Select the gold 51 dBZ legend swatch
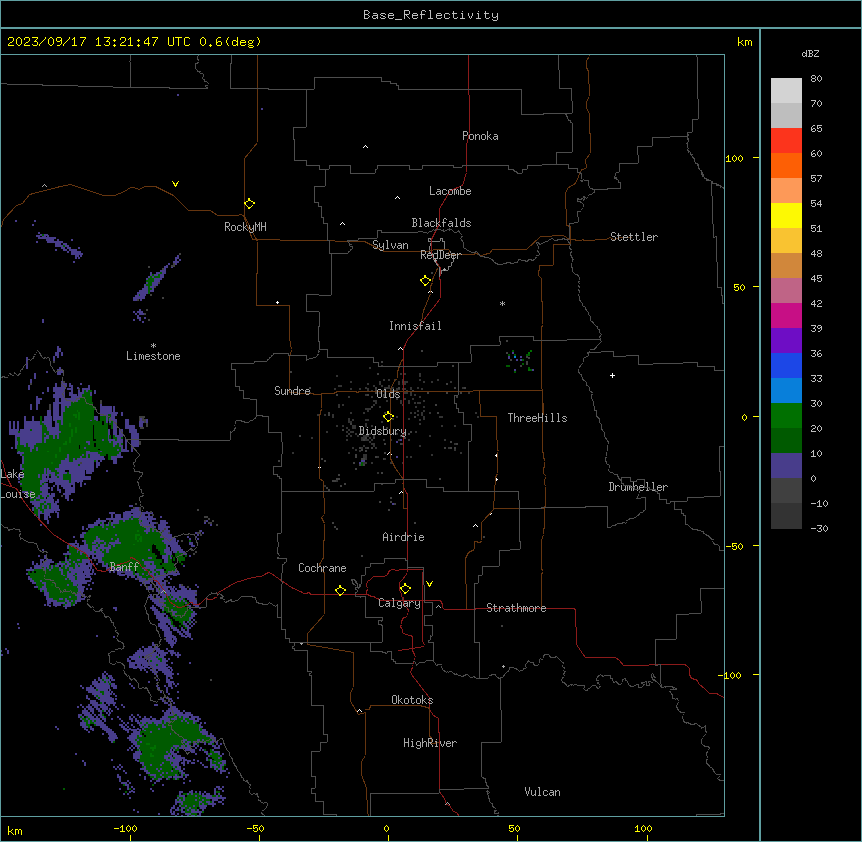 click(x=786, y=241)
